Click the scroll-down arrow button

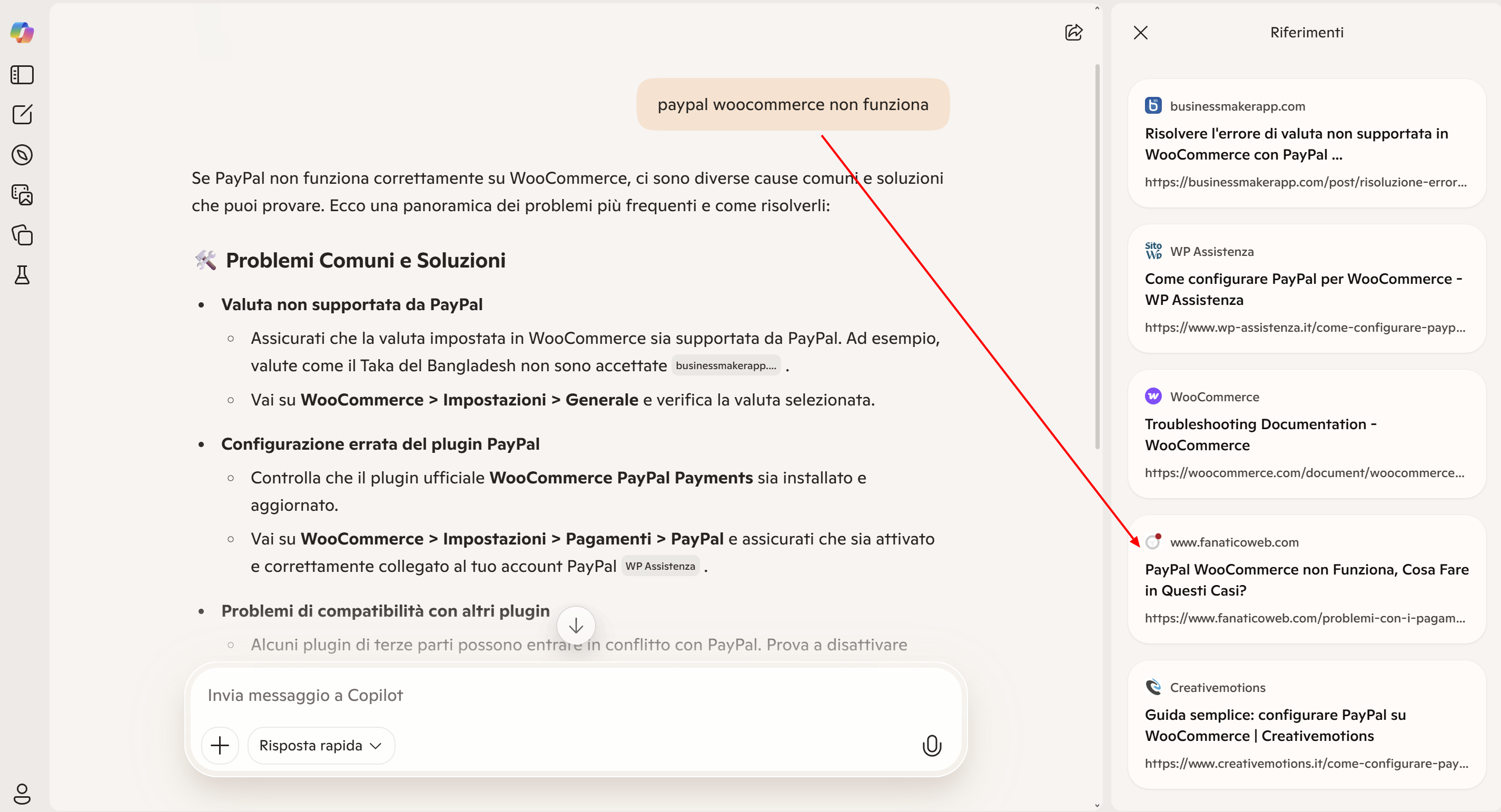576,626
